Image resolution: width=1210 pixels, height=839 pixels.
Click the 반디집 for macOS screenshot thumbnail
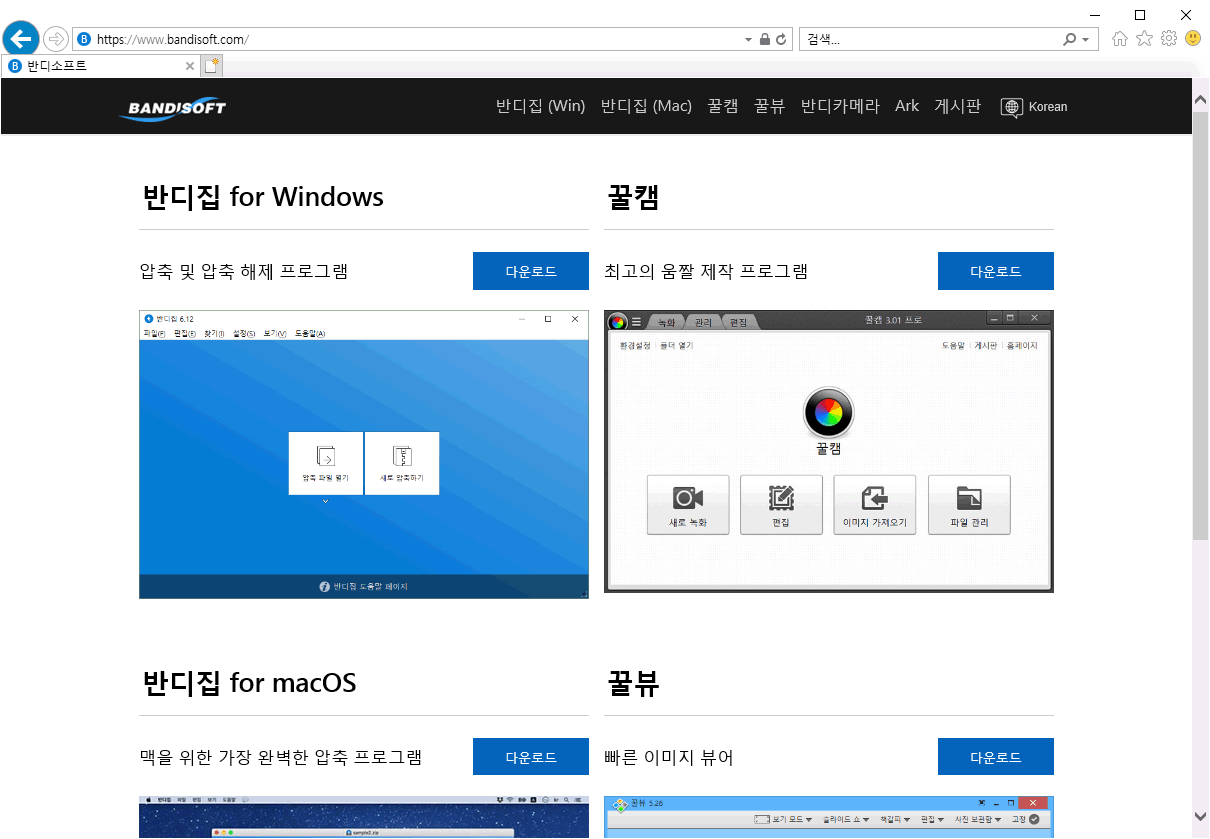[x=364, y=817]
